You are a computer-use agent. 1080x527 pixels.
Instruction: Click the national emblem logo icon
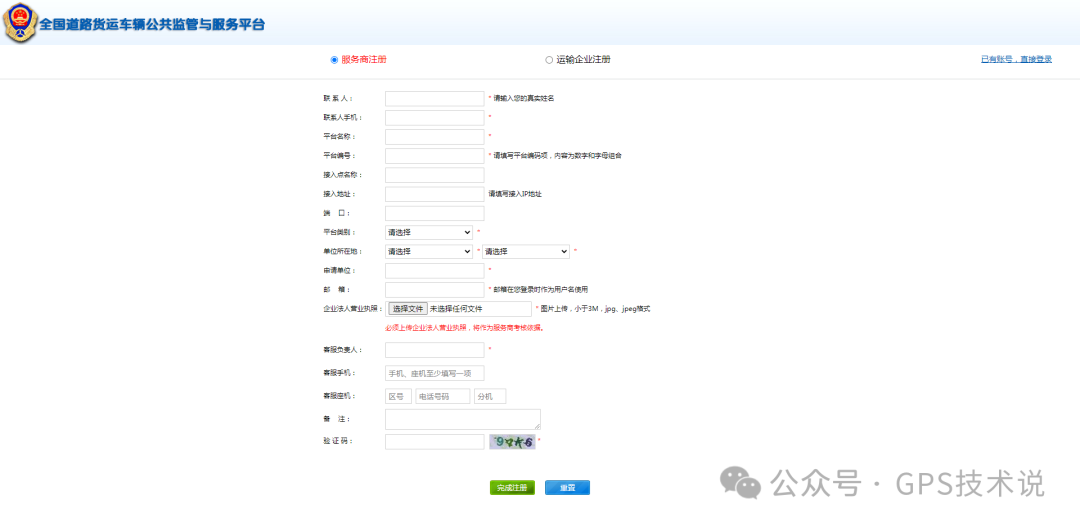click(x=20, y=23)
